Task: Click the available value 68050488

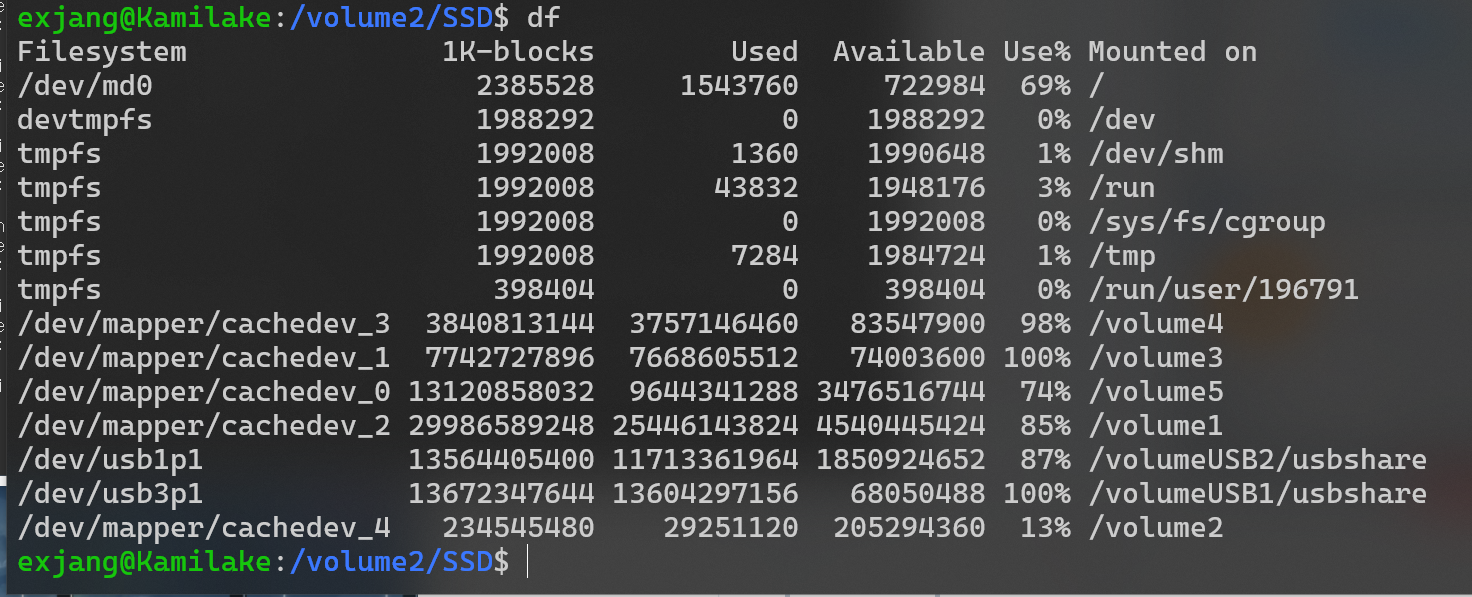Action: point(918,494)
